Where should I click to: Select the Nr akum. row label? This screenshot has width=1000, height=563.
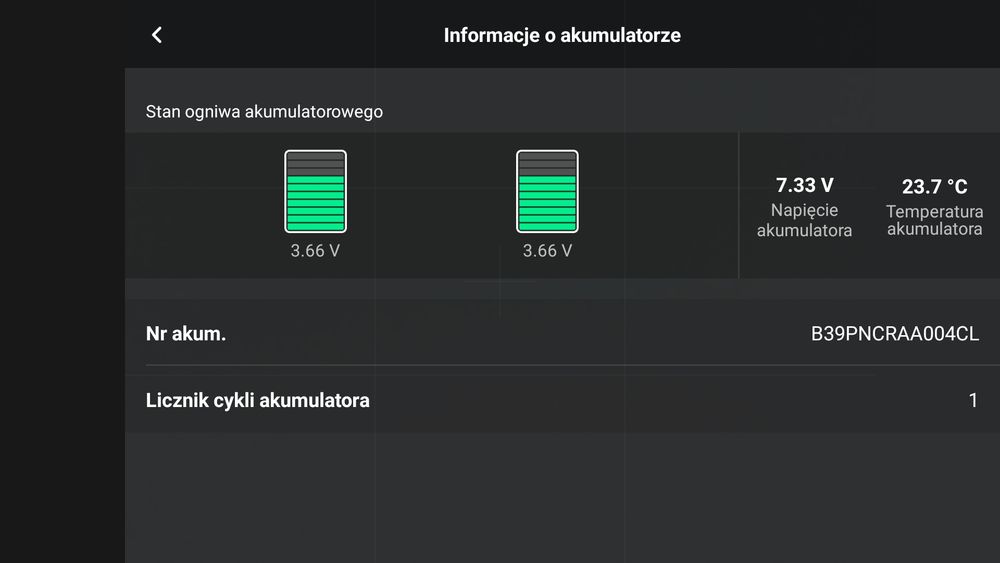186,333
